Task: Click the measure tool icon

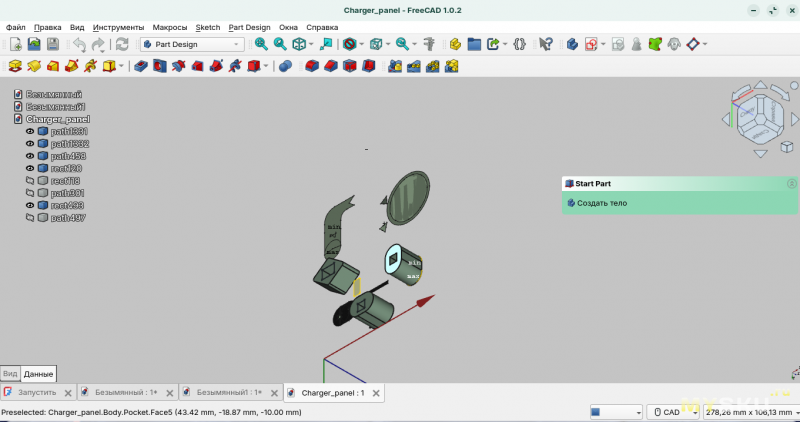Action: click(430, 44)
